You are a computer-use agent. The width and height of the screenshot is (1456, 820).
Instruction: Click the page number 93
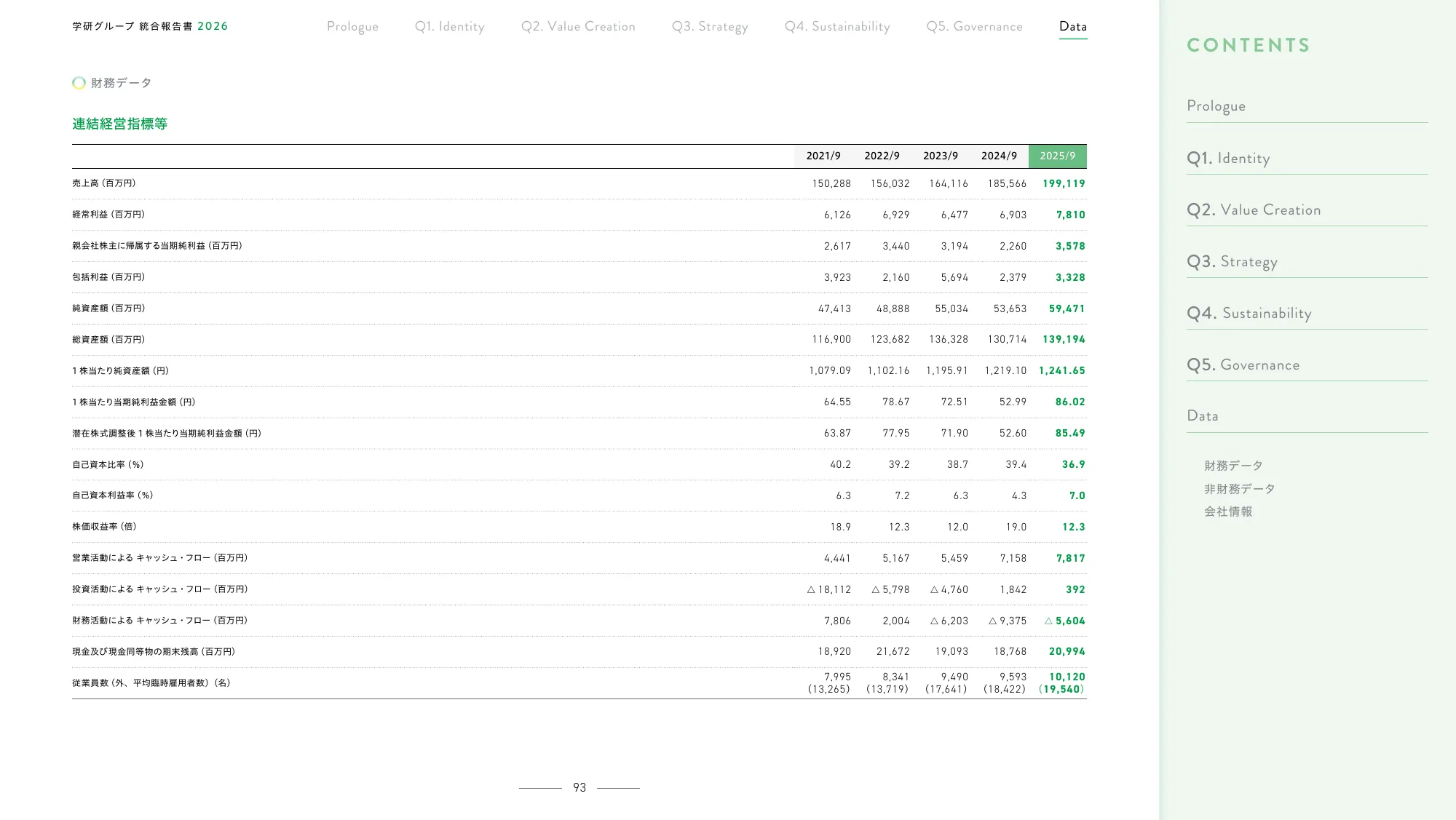tap(579, 787)
